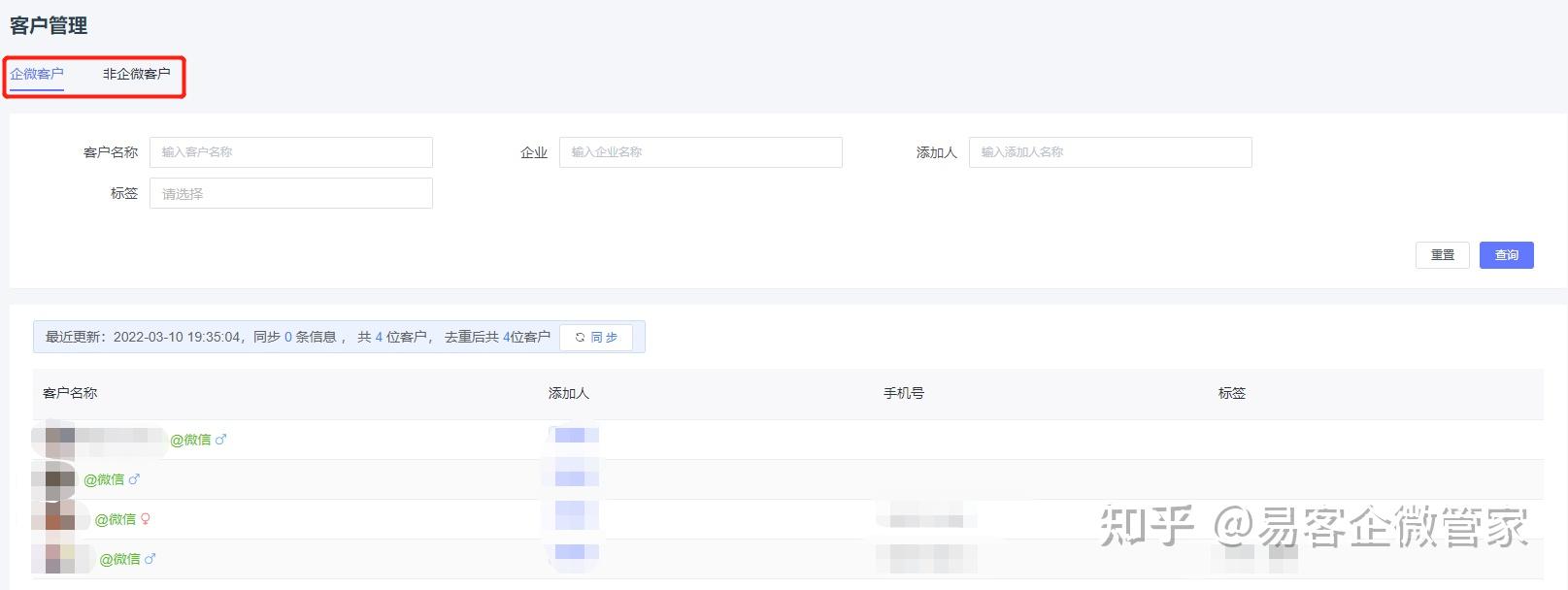Screen dimensions: 1568x590
Task: Click the 同步 sync button
Action: point(596,338)
